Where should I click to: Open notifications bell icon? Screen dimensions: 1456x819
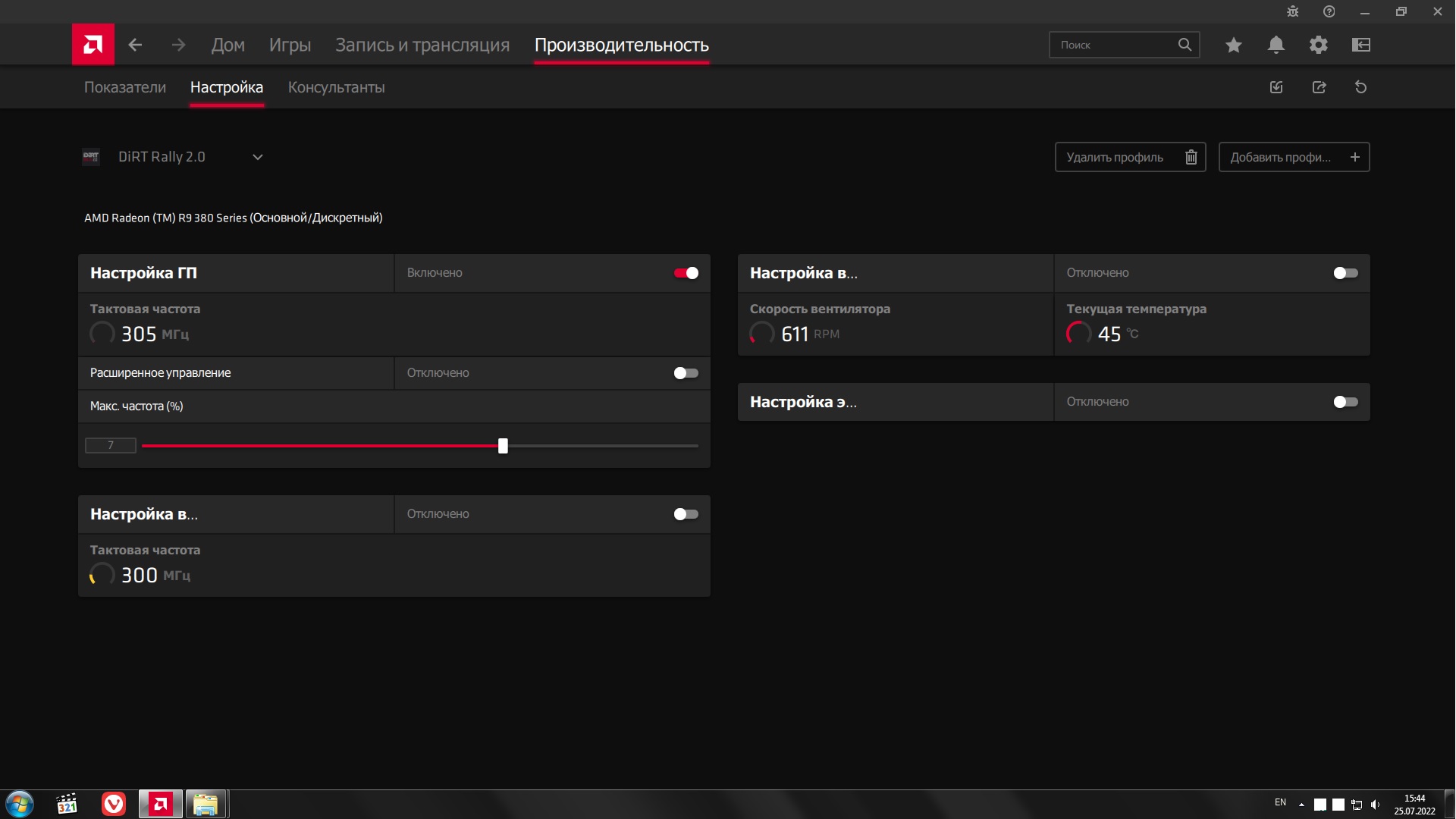tap(1276, 45)
